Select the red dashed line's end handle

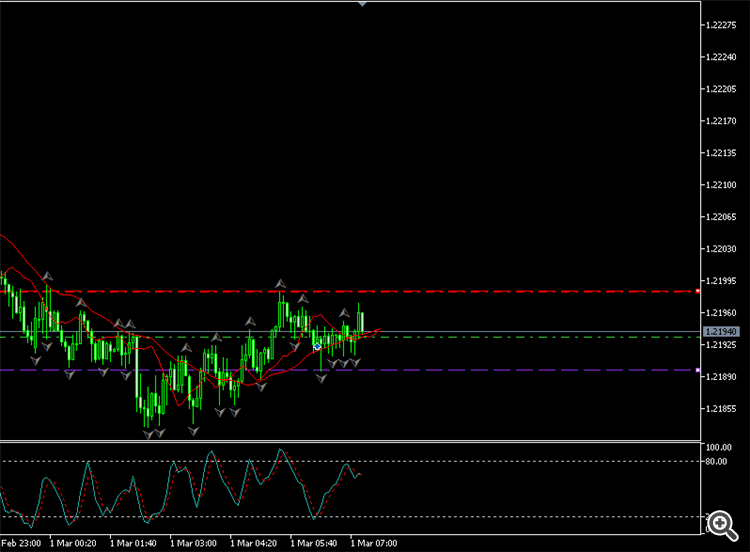point(697,291)
